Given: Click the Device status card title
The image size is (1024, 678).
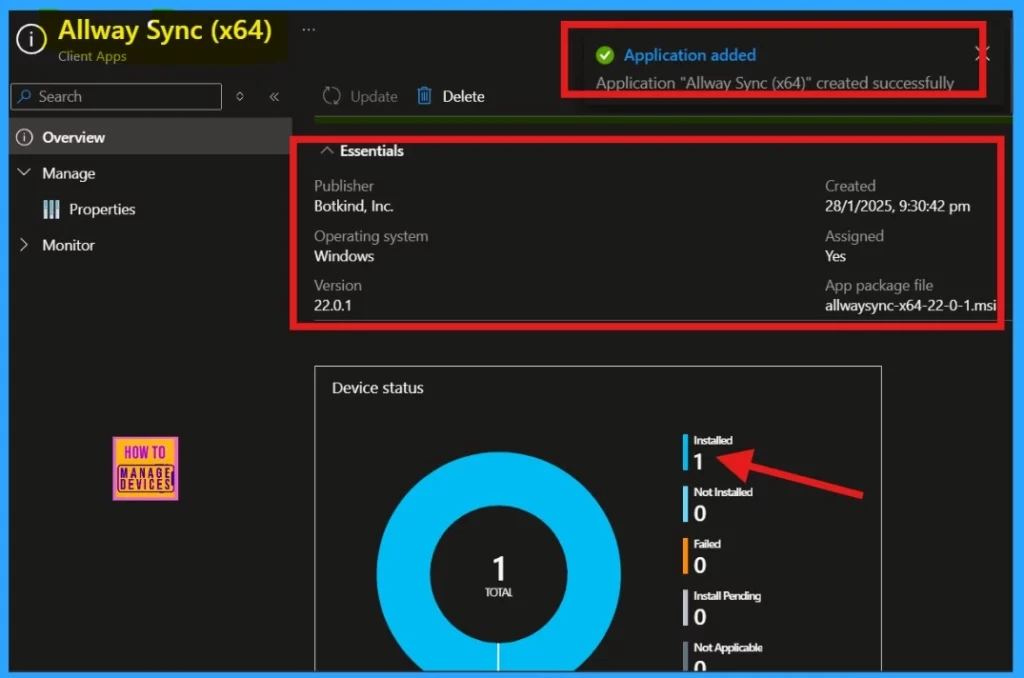Looking at the screenshot, I should click(x=377, y=388).
